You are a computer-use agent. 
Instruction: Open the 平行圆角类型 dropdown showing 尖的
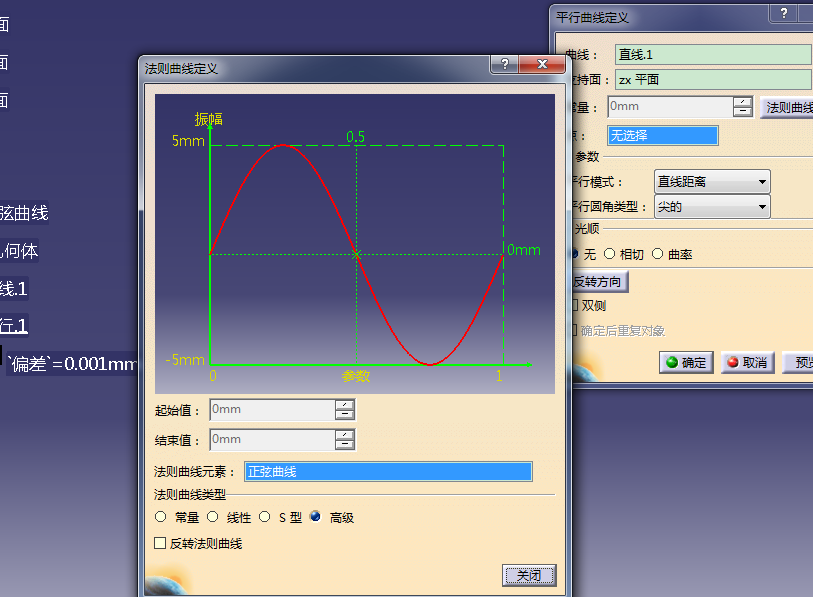[712, 207]
